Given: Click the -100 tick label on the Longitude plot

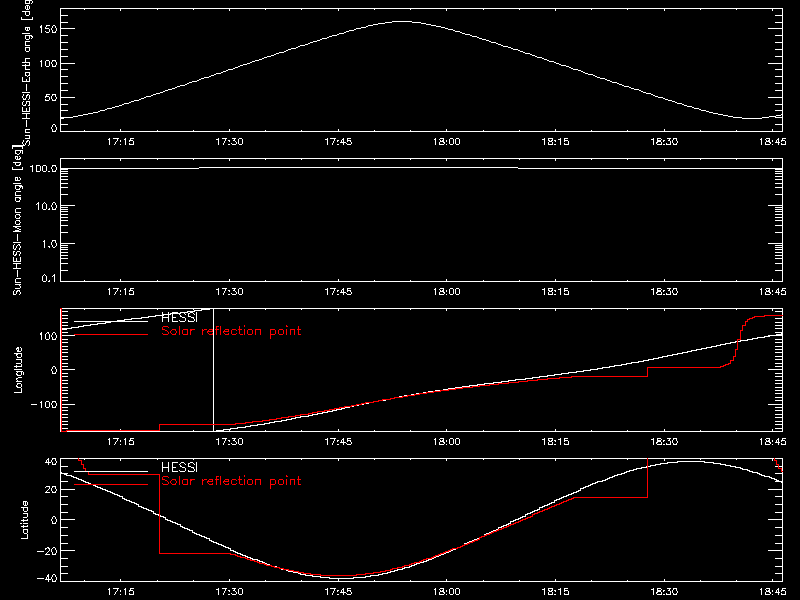Looking at the screenshot, I should tap(43, 404).
